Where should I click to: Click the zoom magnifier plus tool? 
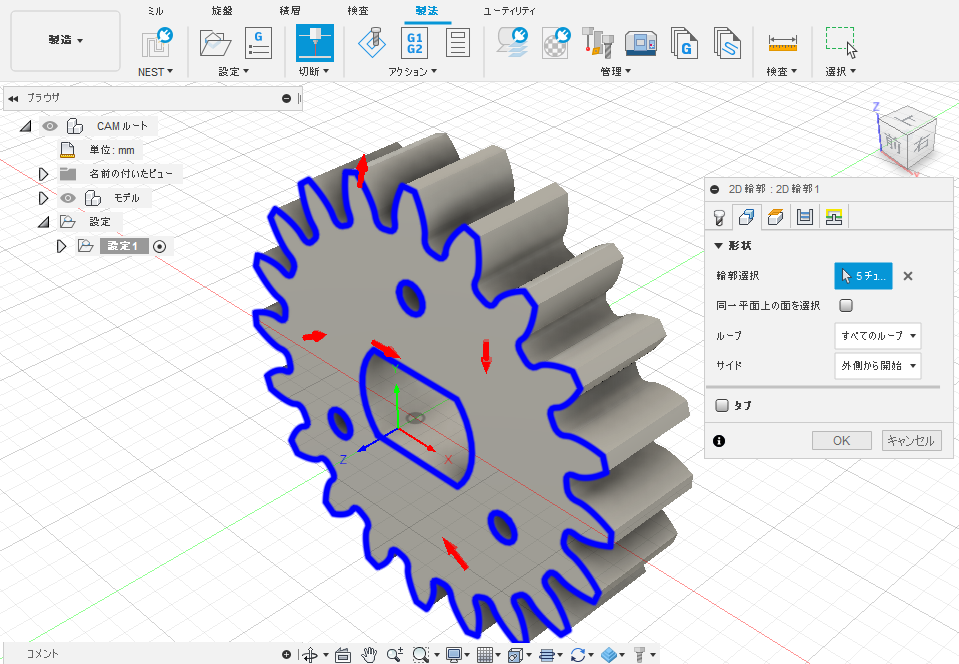pos(394,655)
